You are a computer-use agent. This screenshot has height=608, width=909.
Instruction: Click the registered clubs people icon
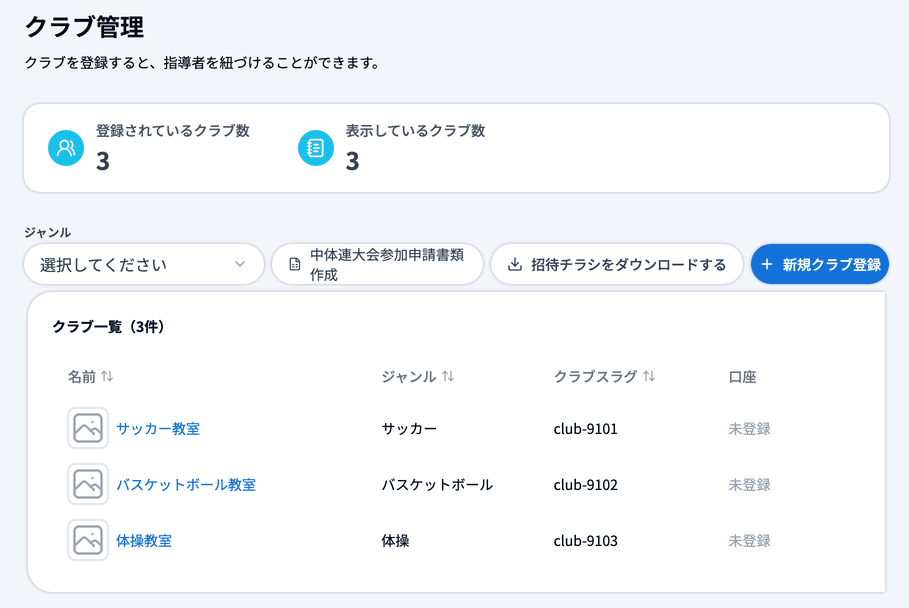[x=66, y=148]
